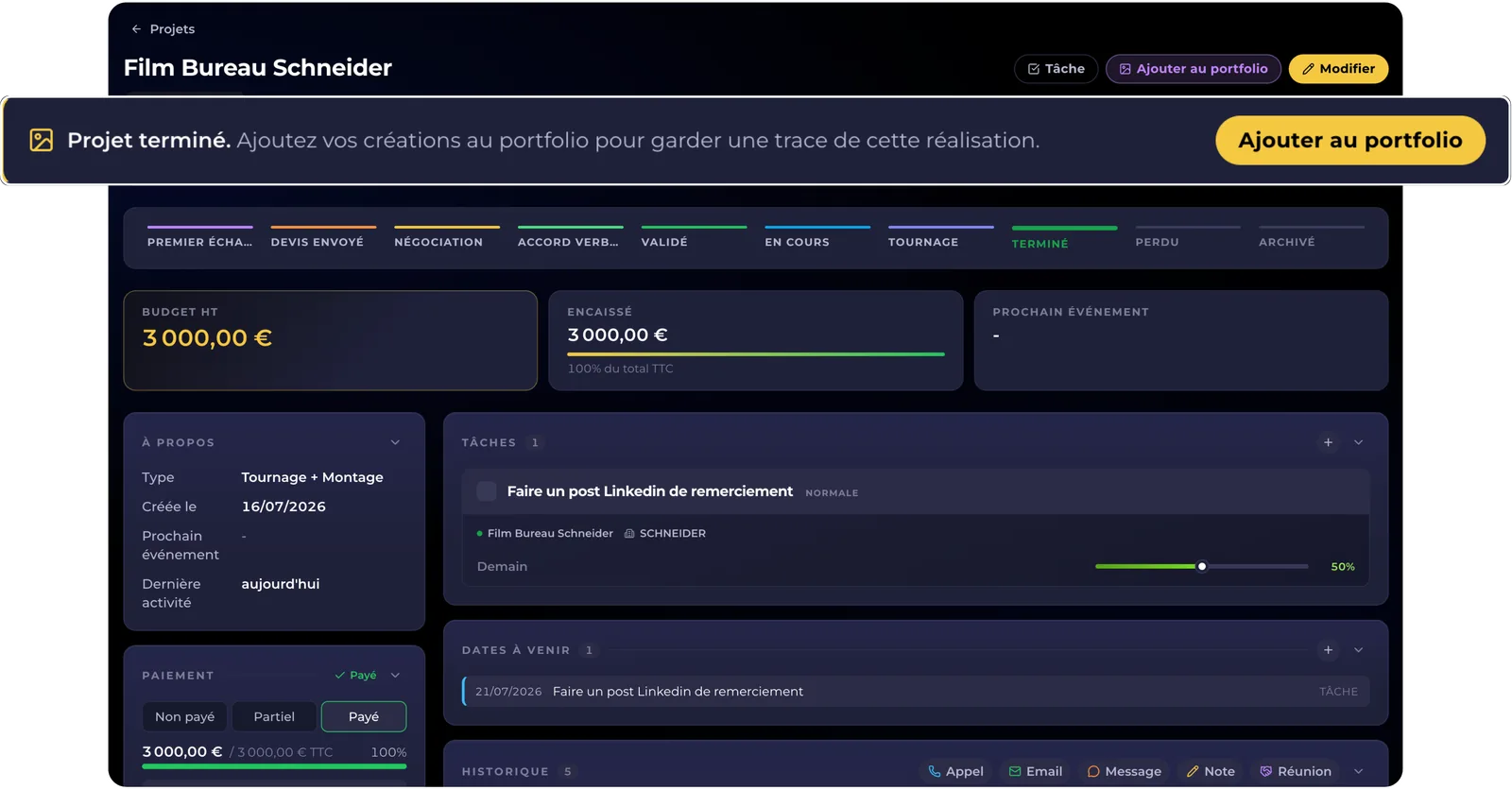Viewport: 1512px width, 790px height.
Task: Switch to the Négociation stage
Action: (447, 237)
